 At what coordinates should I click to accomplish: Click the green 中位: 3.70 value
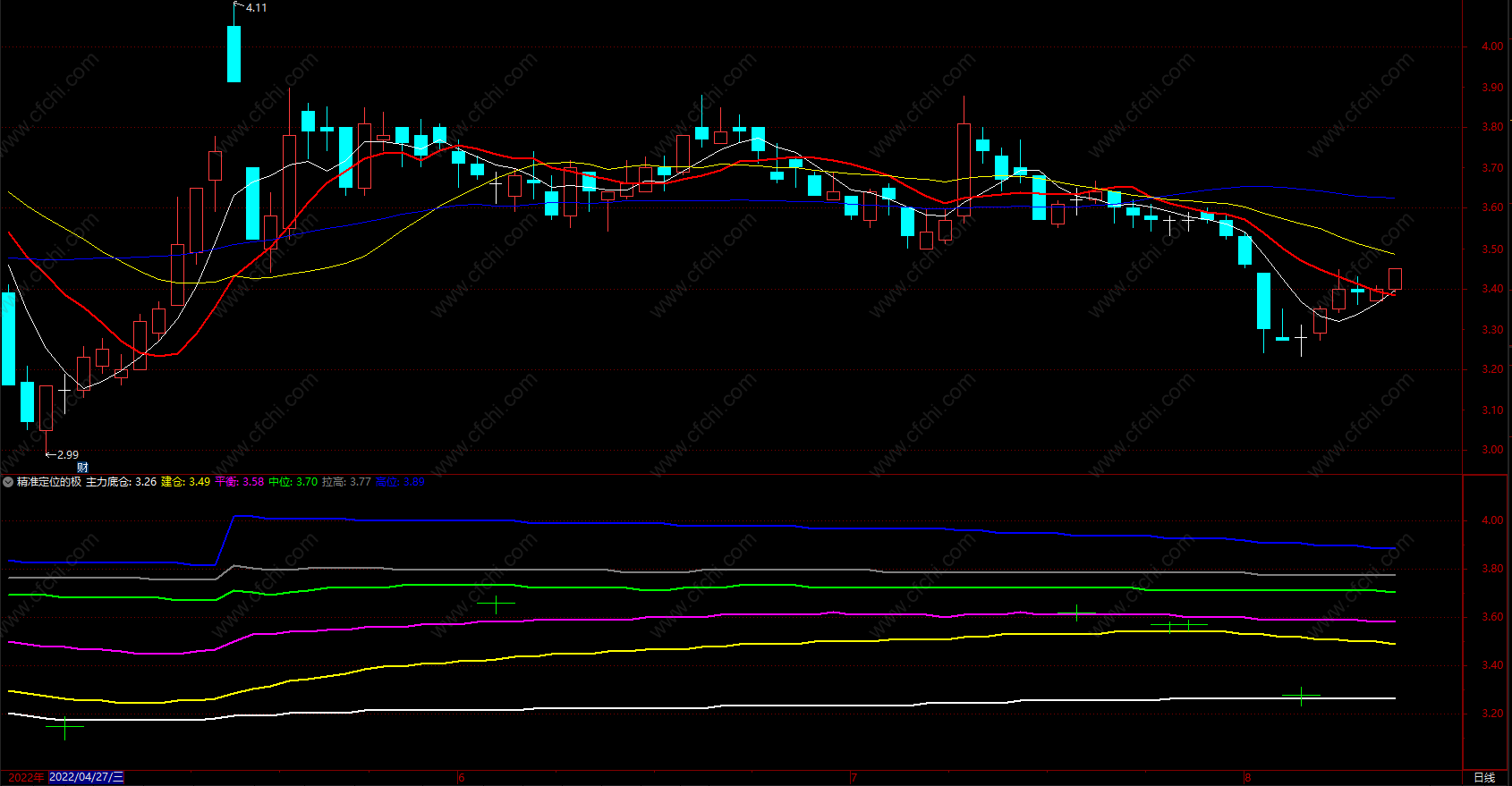point(293,482)
